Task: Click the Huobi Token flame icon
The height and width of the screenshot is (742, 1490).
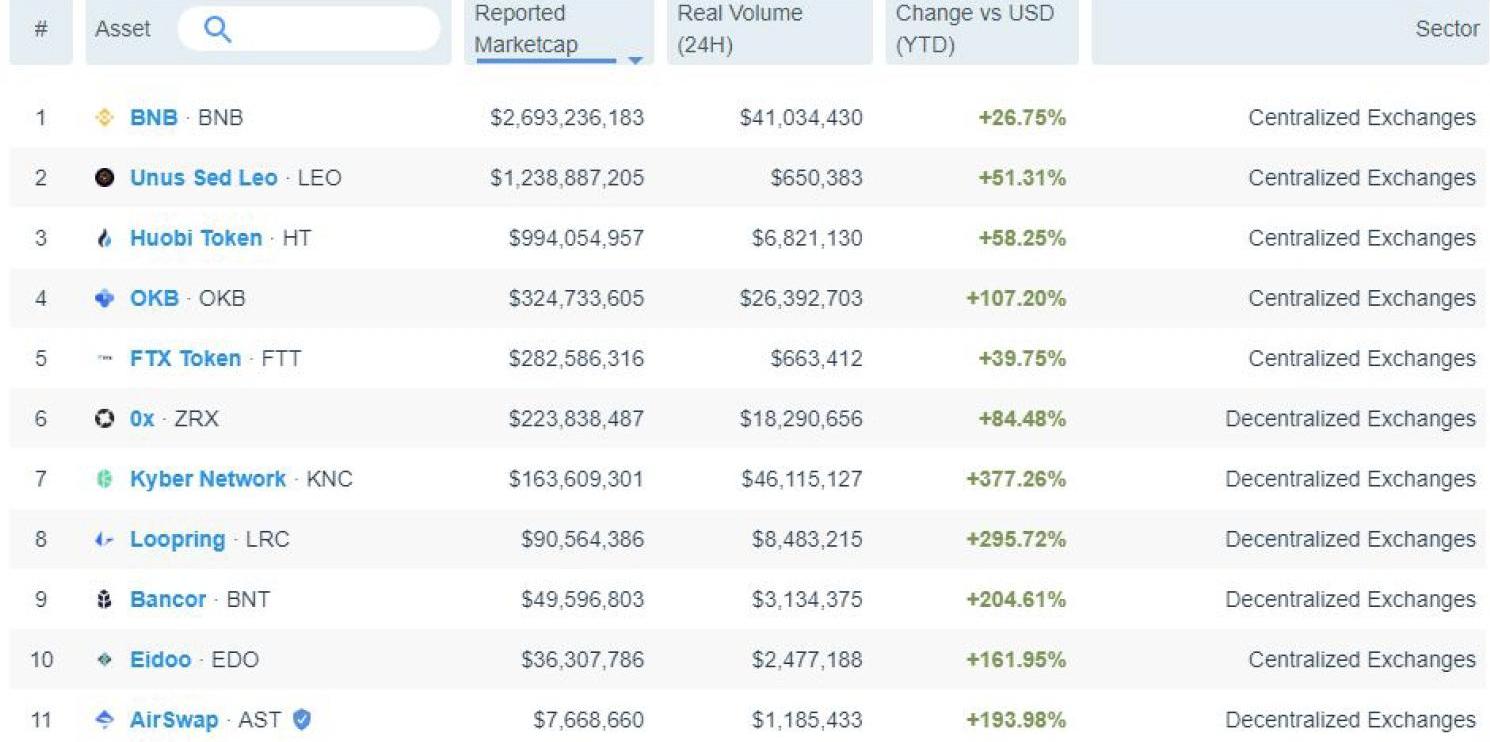Action: tap(104, 238)
